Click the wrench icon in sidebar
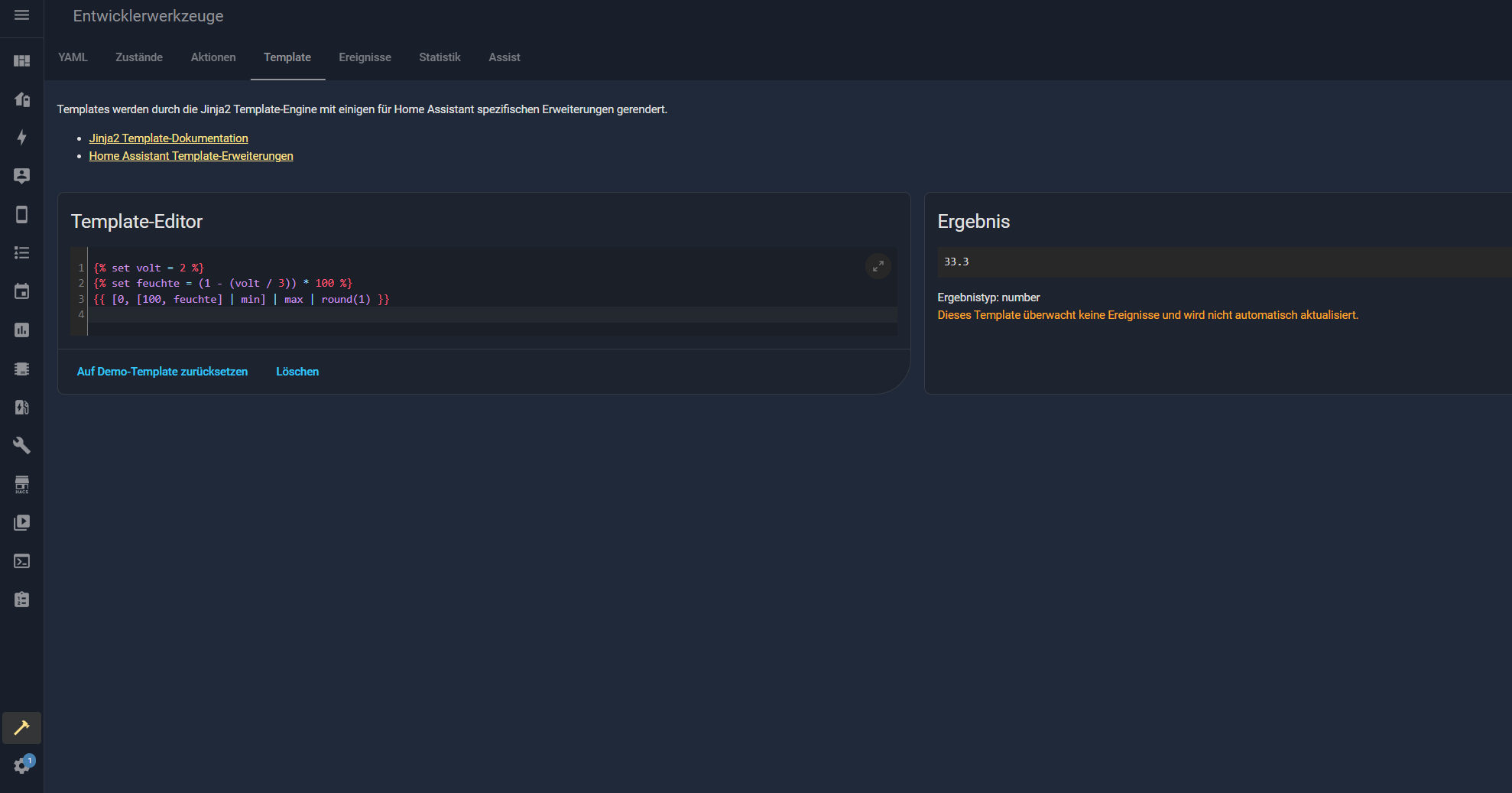 coord(21,445)
